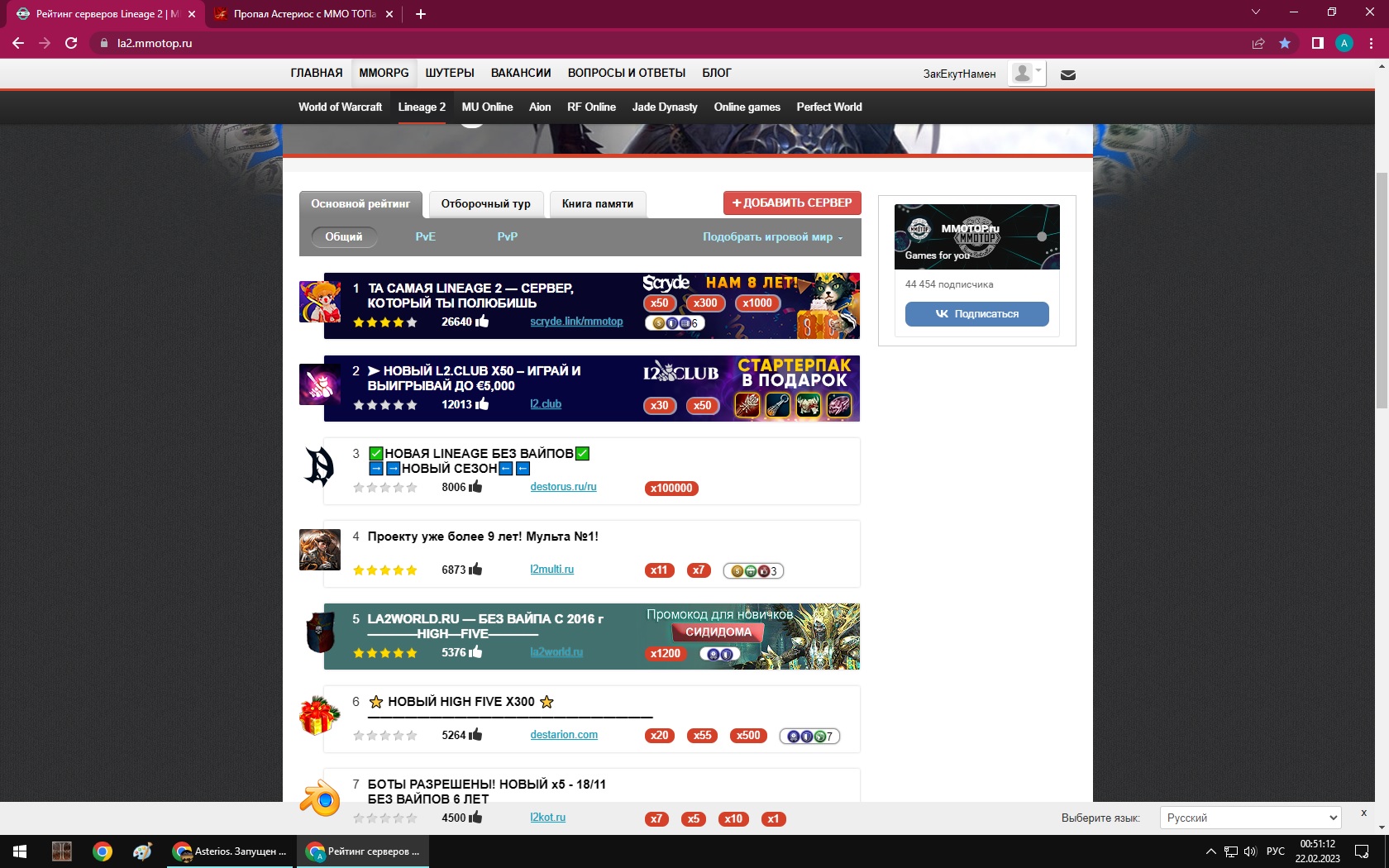Open Chrome three-dot menu
Viewport: 1389px width, 868px height.
click(x=1372, y=43)
